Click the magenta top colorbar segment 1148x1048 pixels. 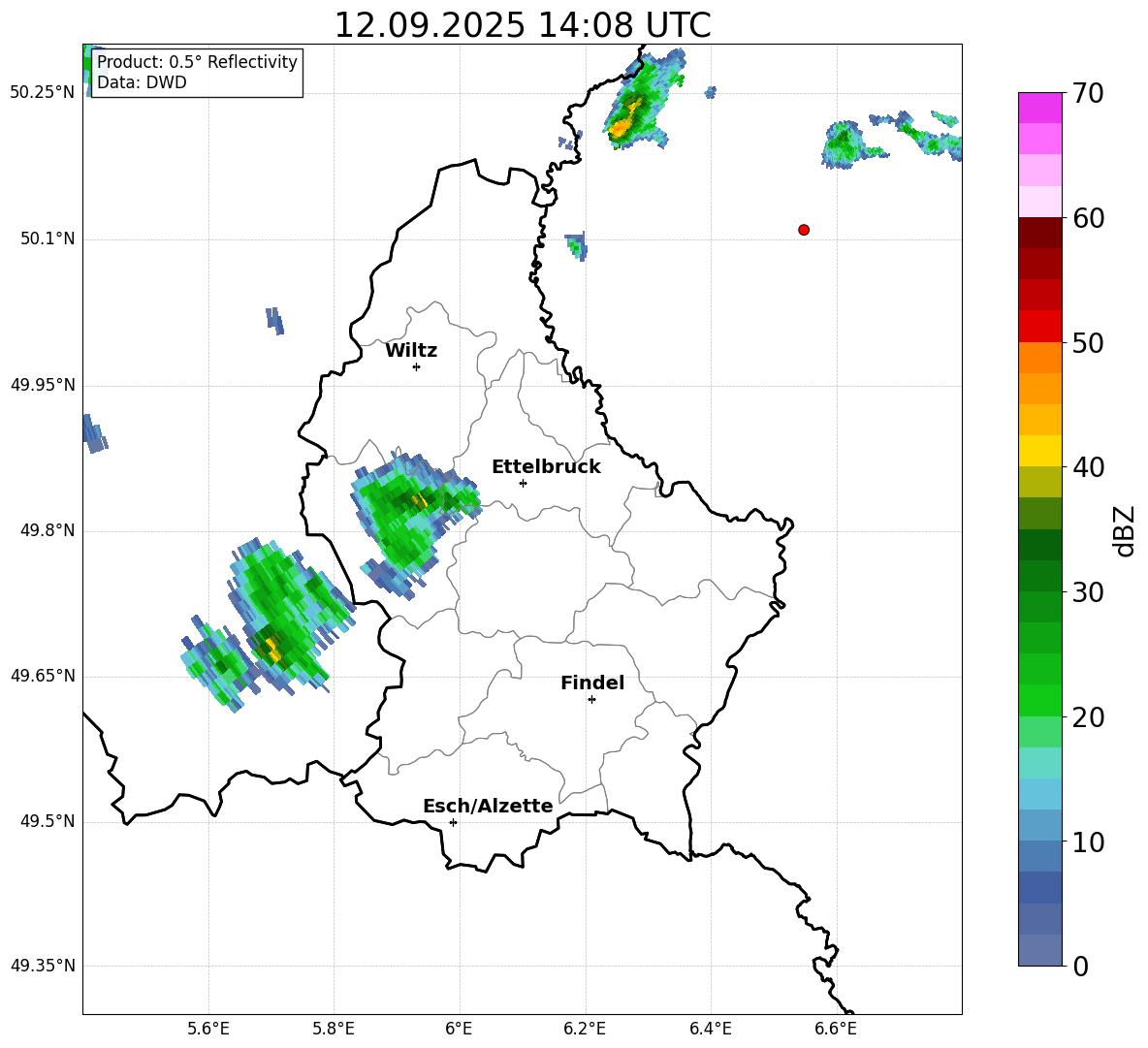1039,109
